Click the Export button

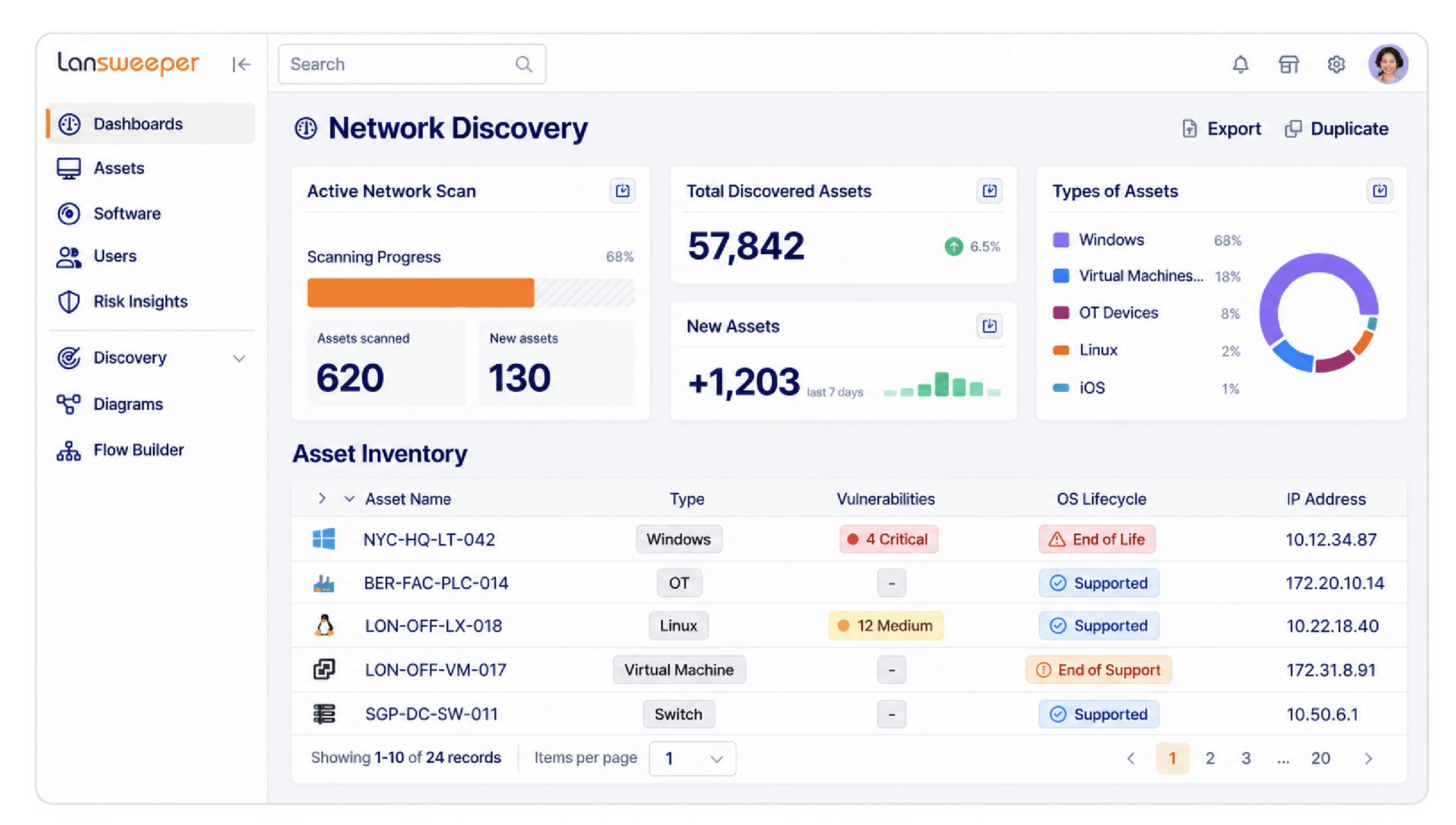pyautogui.click(x=1221, y=129)
